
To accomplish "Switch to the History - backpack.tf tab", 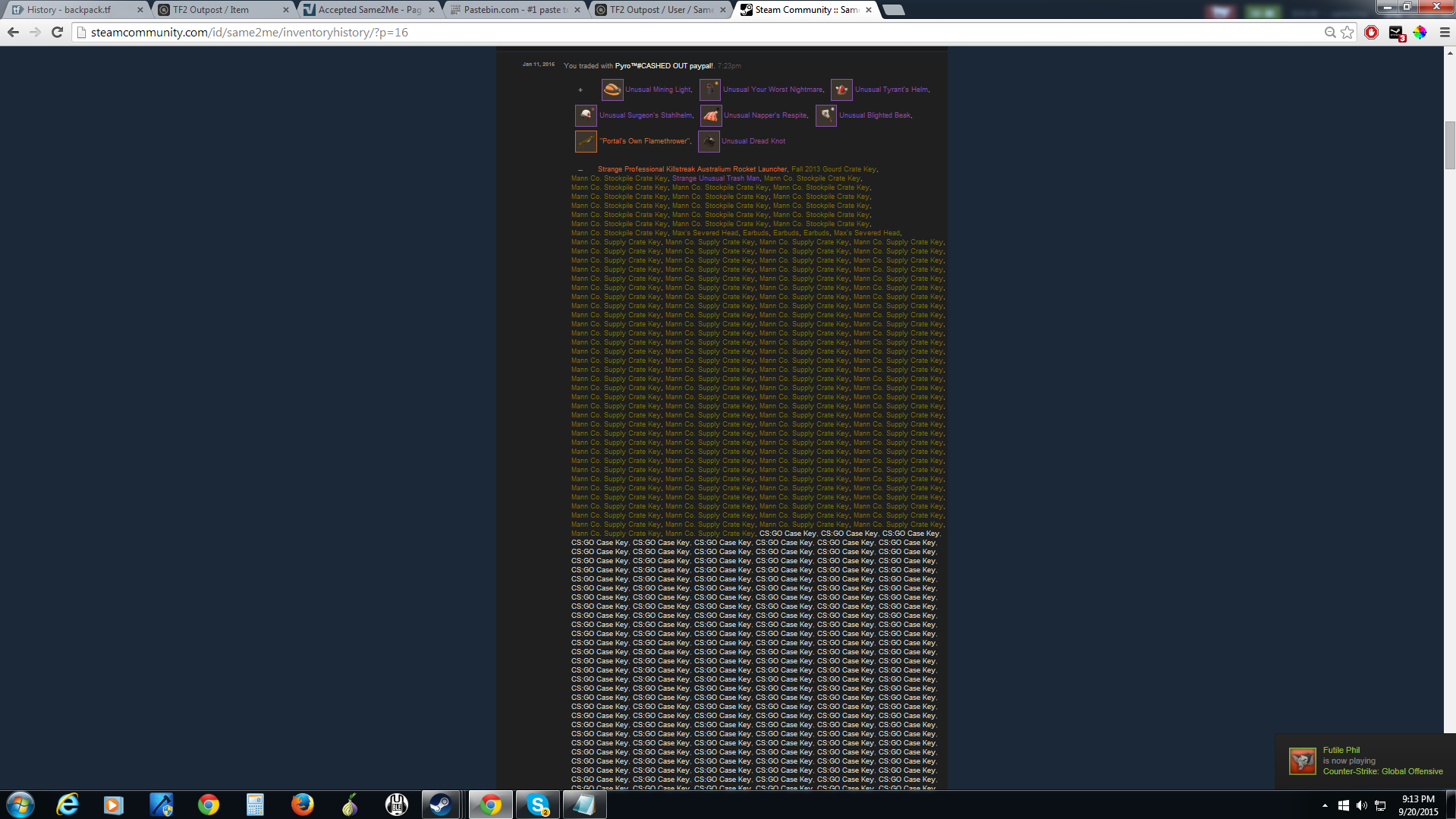I will [70, 10].
